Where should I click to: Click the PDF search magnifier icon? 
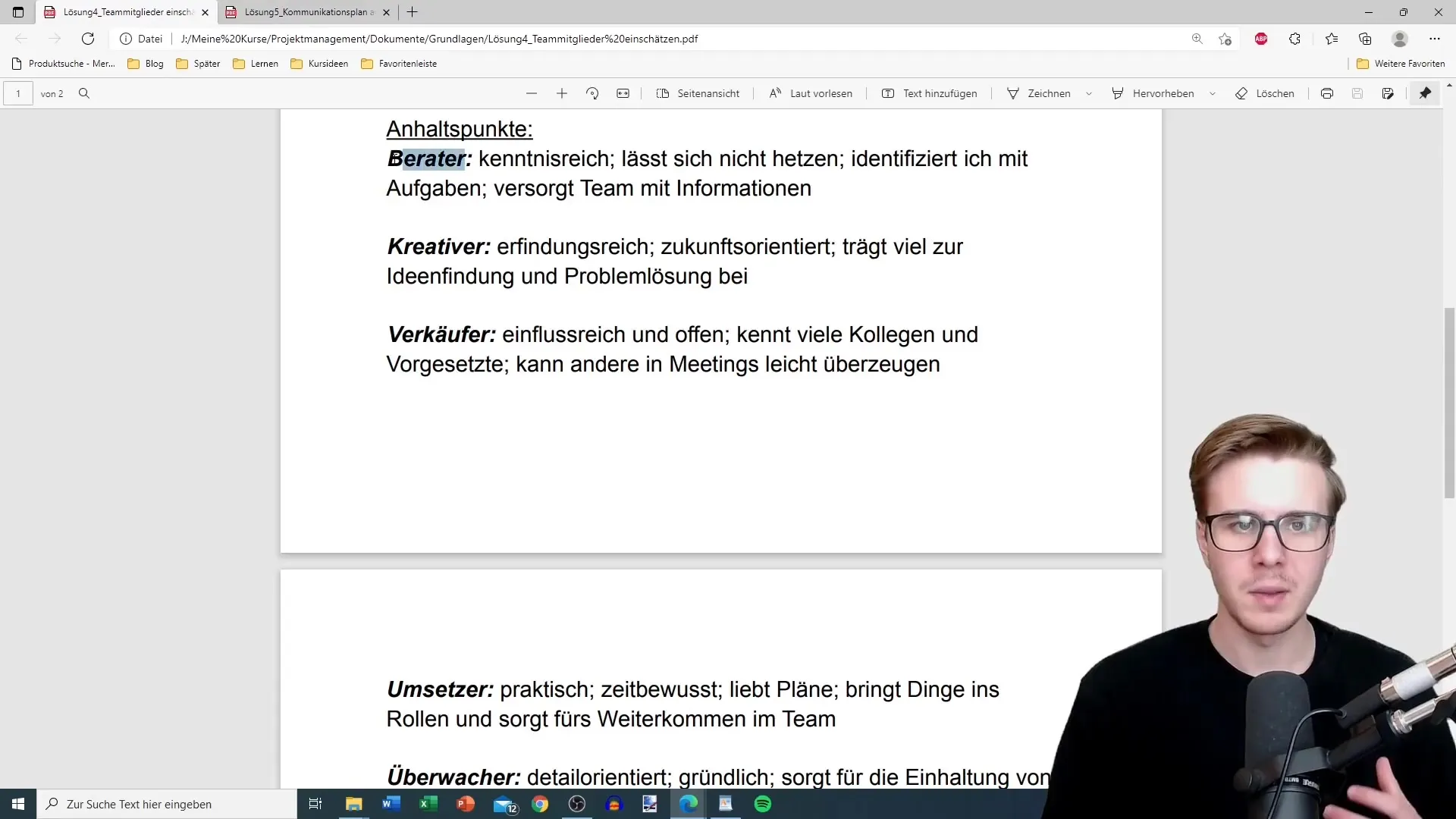tap(84, 94)
